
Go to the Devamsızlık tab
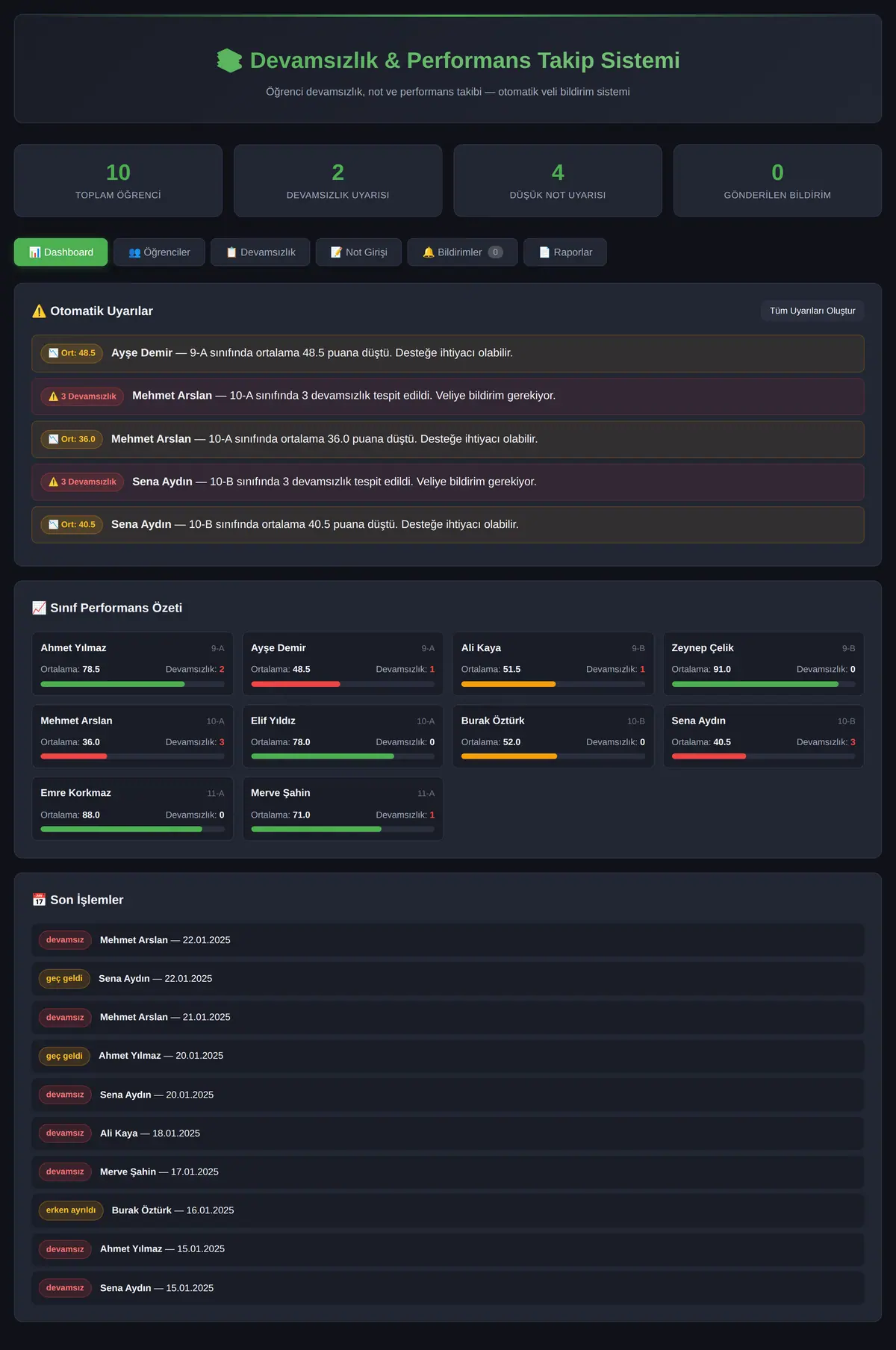click(261, 252)
